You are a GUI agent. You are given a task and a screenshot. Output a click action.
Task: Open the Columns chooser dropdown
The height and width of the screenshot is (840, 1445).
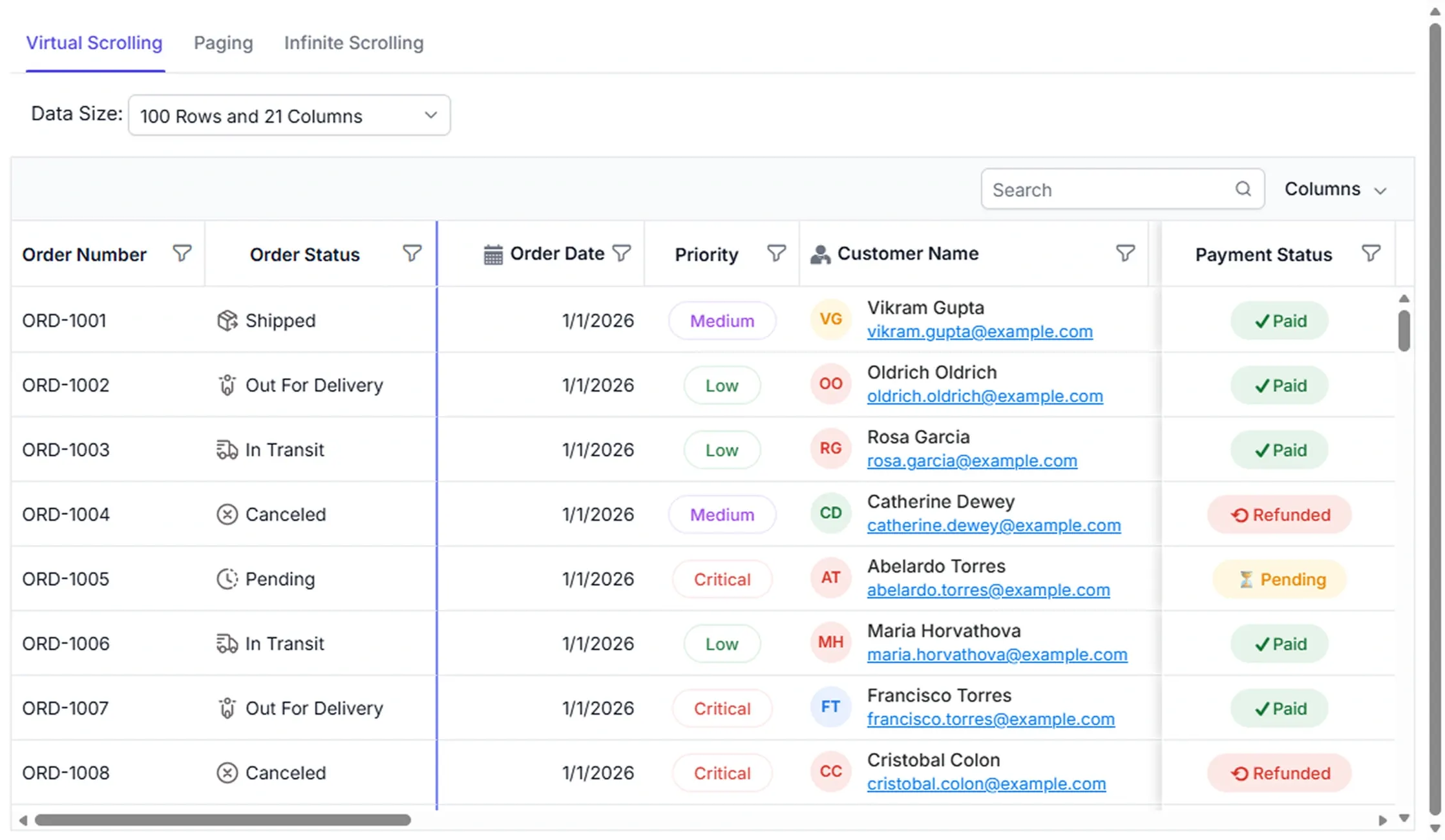point(1335,189)
